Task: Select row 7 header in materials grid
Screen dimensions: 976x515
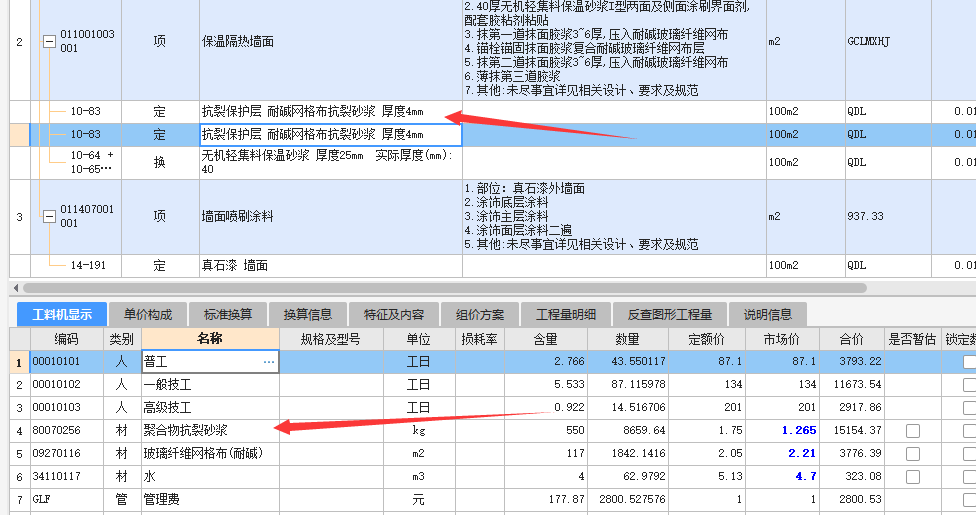Action: pos(19,499)
